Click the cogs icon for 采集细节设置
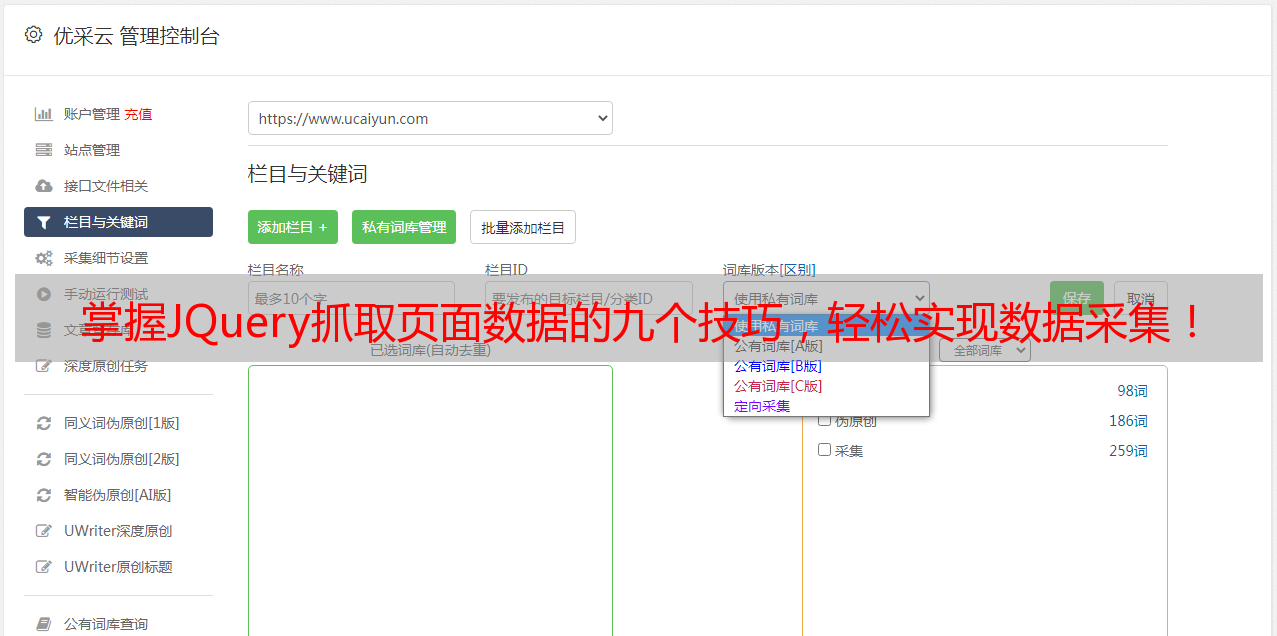Viewport: 1277px width, 636px height. (x=44, y=258)
